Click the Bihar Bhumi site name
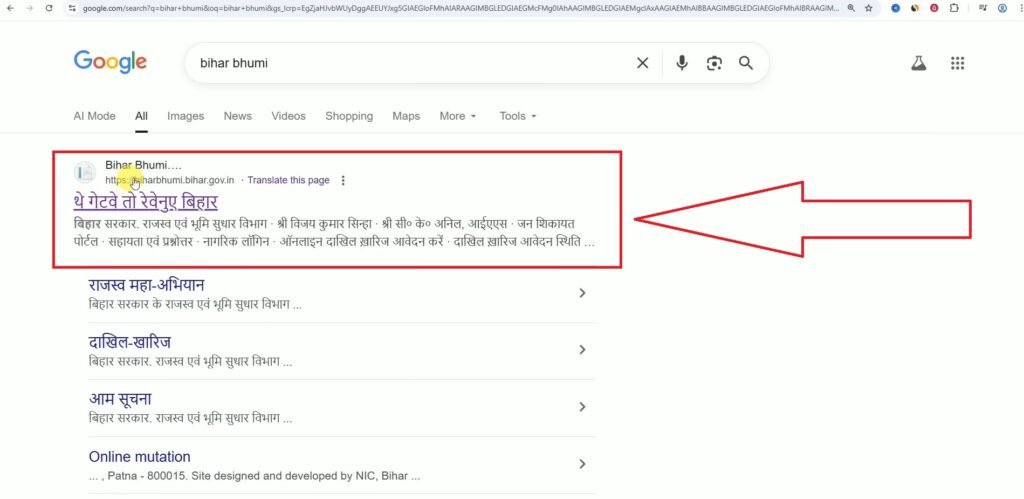Image resolution: width=1024 pixels, height=499 pixels. (143, 165)
